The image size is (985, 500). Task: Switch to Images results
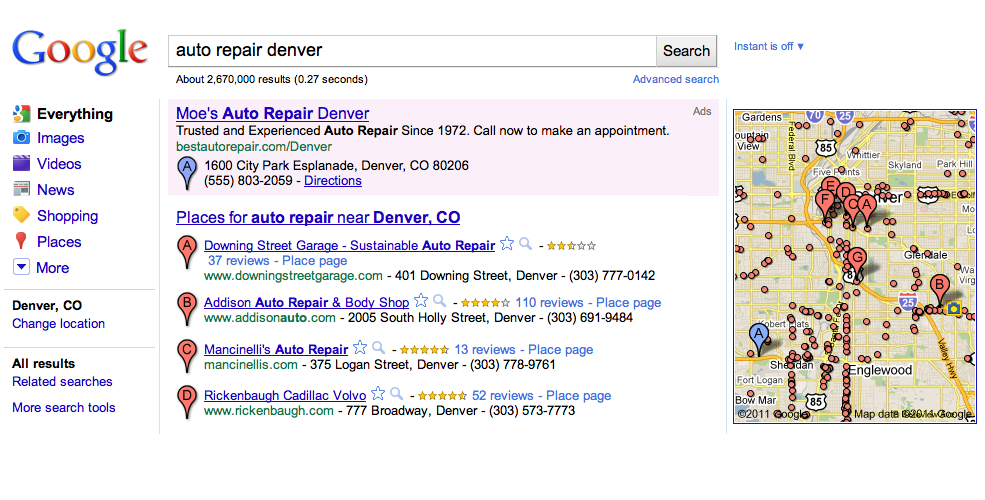pyautogui.click(x=60, y=138)
